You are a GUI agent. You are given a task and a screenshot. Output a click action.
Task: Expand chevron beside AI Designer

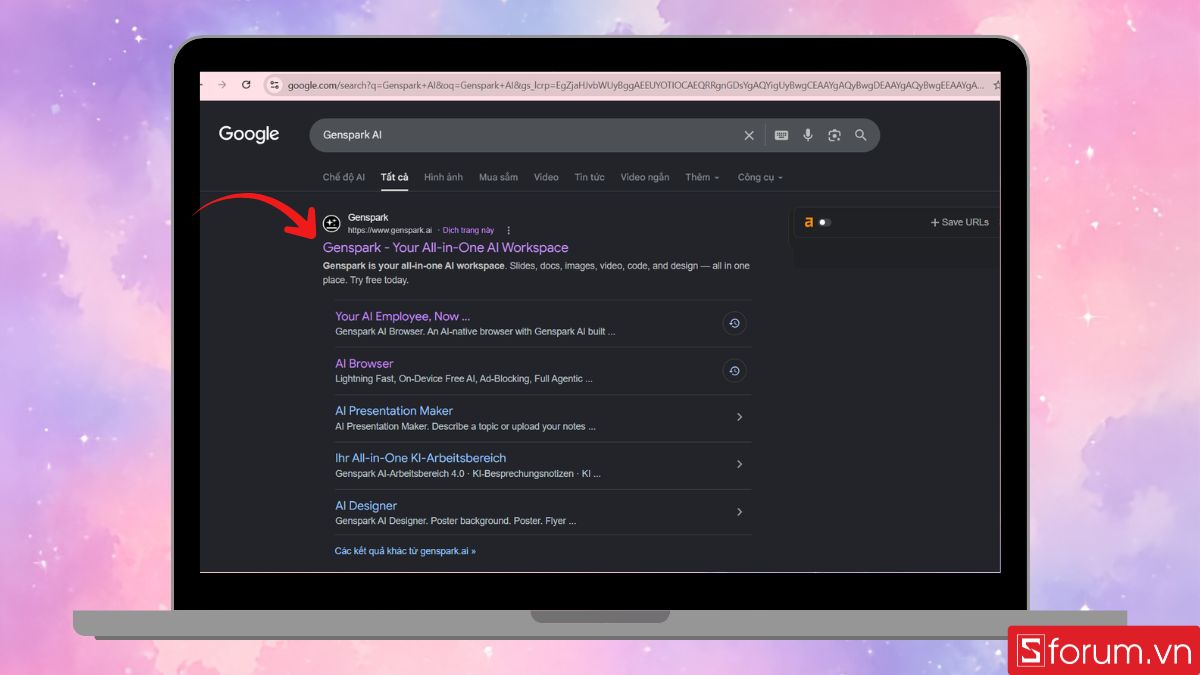(739, 512)
